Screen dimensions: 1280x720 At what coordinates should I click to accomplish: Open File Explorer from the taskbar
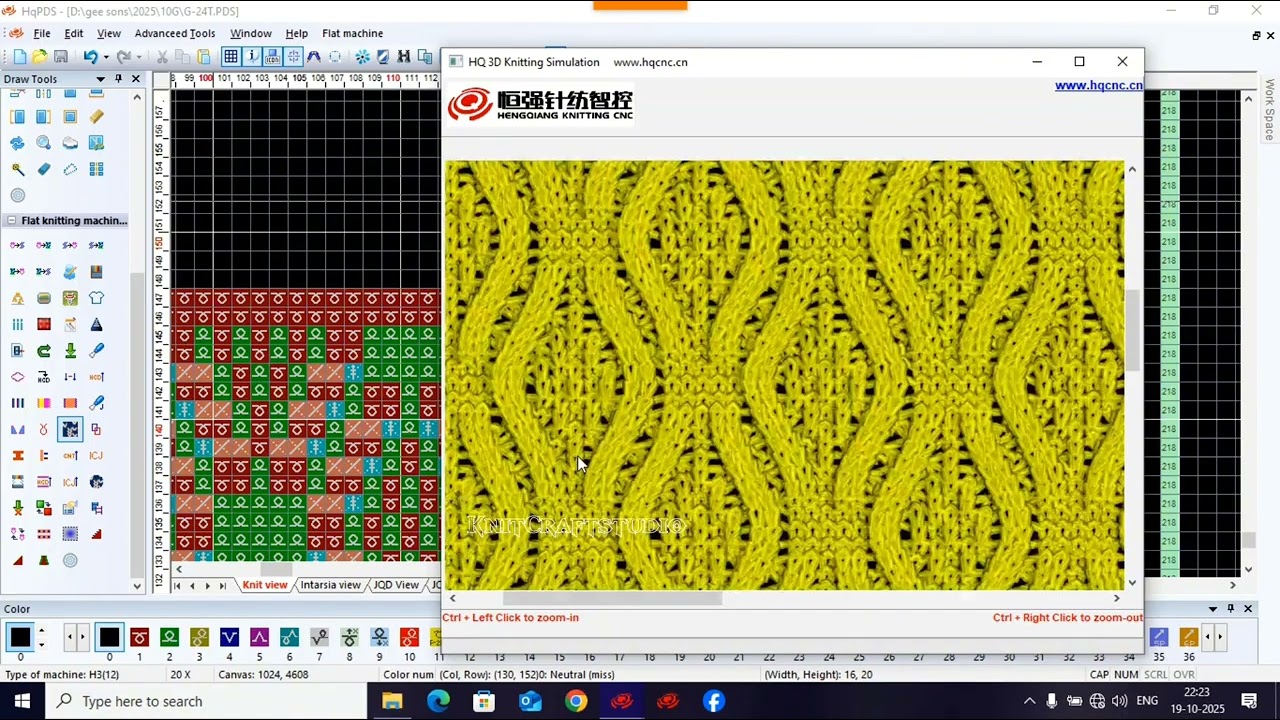click(392, 701)
